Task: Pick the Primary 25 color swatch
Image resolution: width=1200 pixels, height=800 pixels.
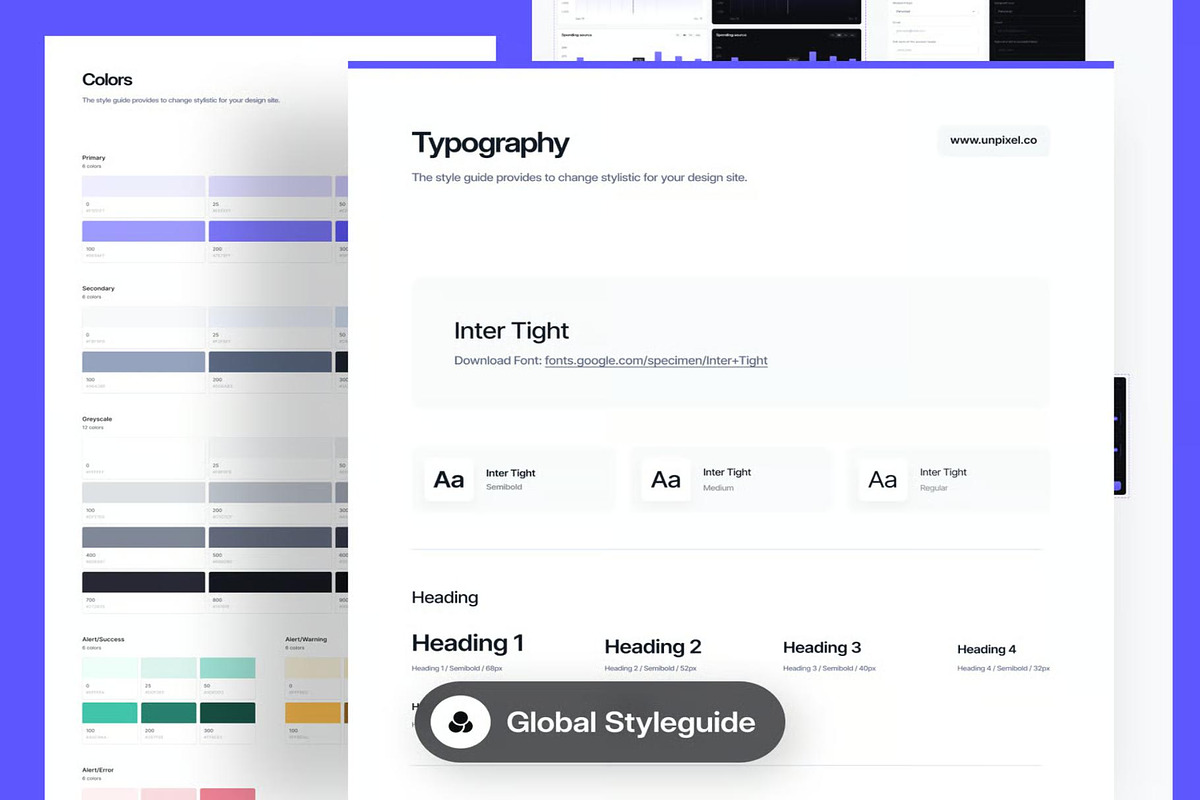Action: 270,186
